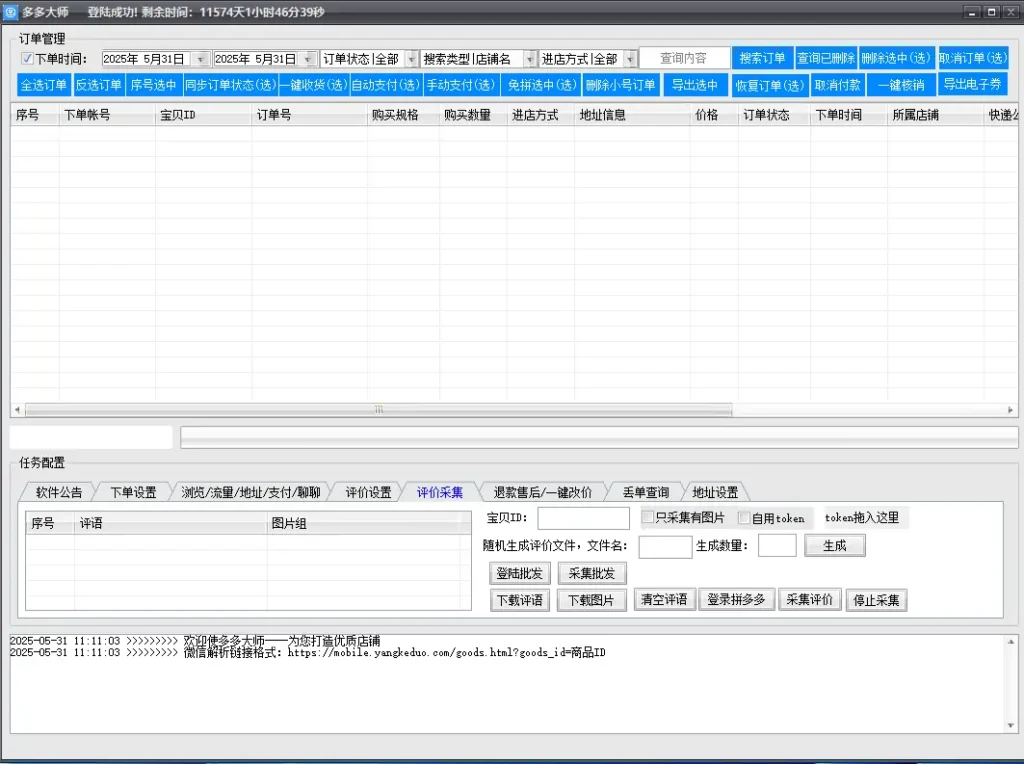Switch to 丢单查询 tab
Image resolution: width=1024 pixels, height=764 pixels.
[645, 492]
